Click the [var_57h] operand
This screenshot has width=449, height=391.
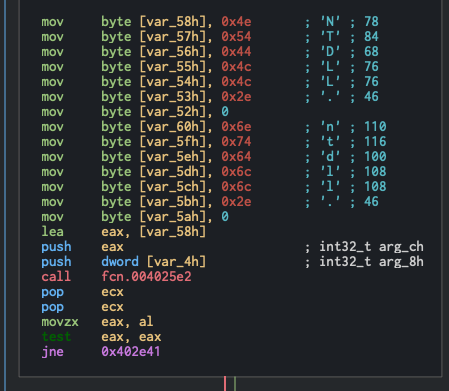(x=173, y=37)
